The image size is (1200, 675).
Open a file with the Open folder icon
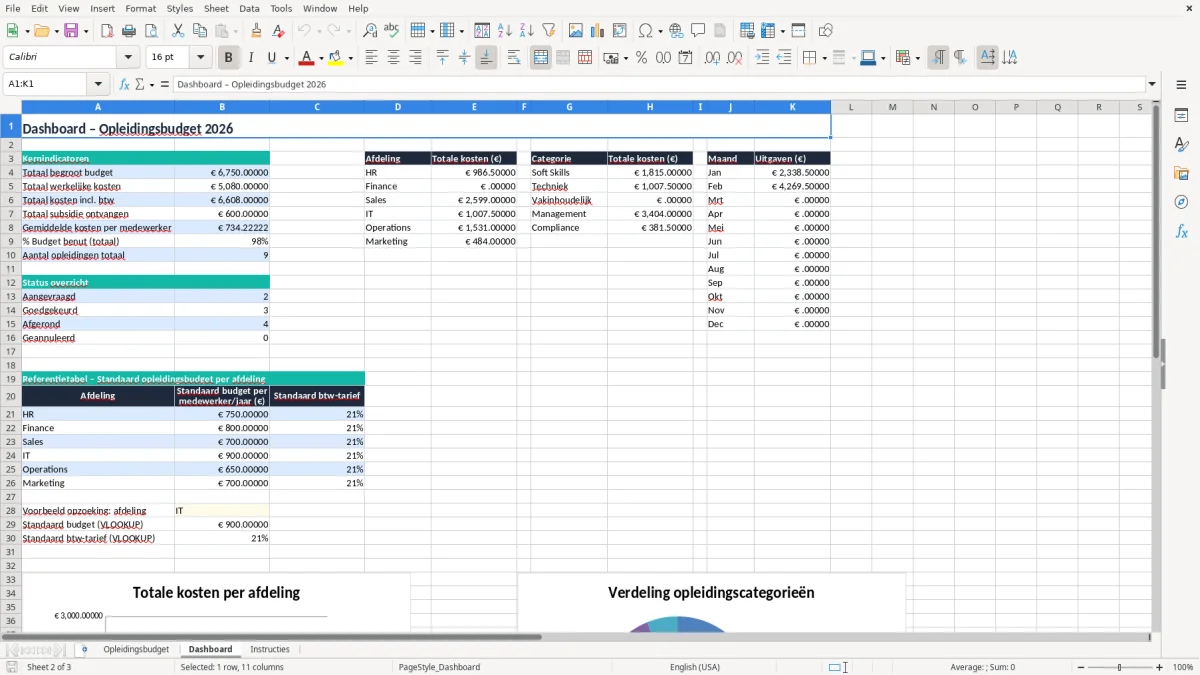[x=40, y=31]
